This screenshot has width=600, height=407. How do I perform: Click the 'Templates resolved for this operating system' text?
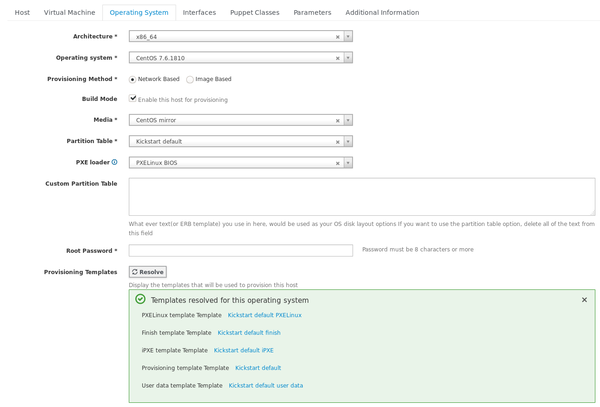230,300
